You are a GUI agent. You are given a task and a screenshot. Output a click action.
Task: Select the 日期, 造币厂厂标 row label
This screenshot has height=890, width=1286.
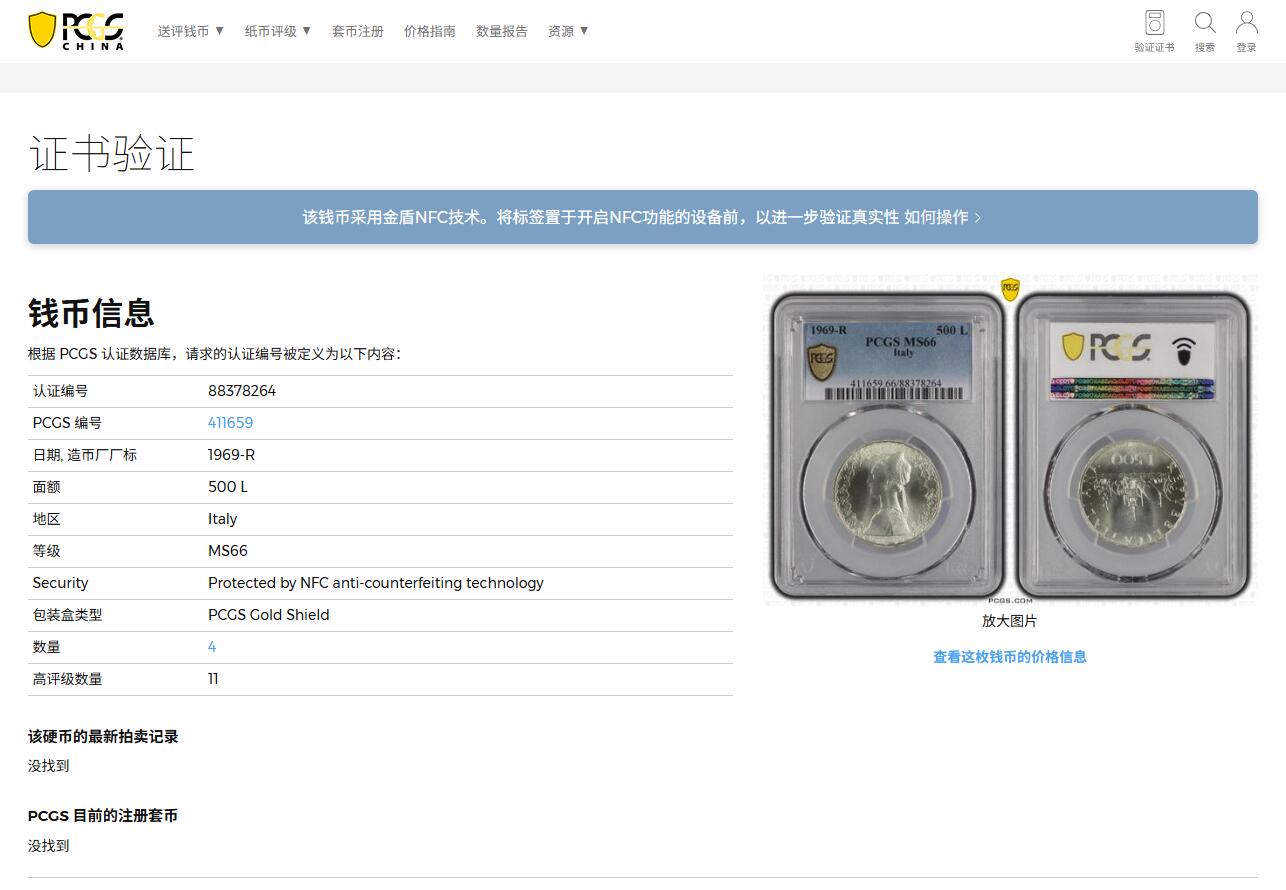(x=85, y=455)
